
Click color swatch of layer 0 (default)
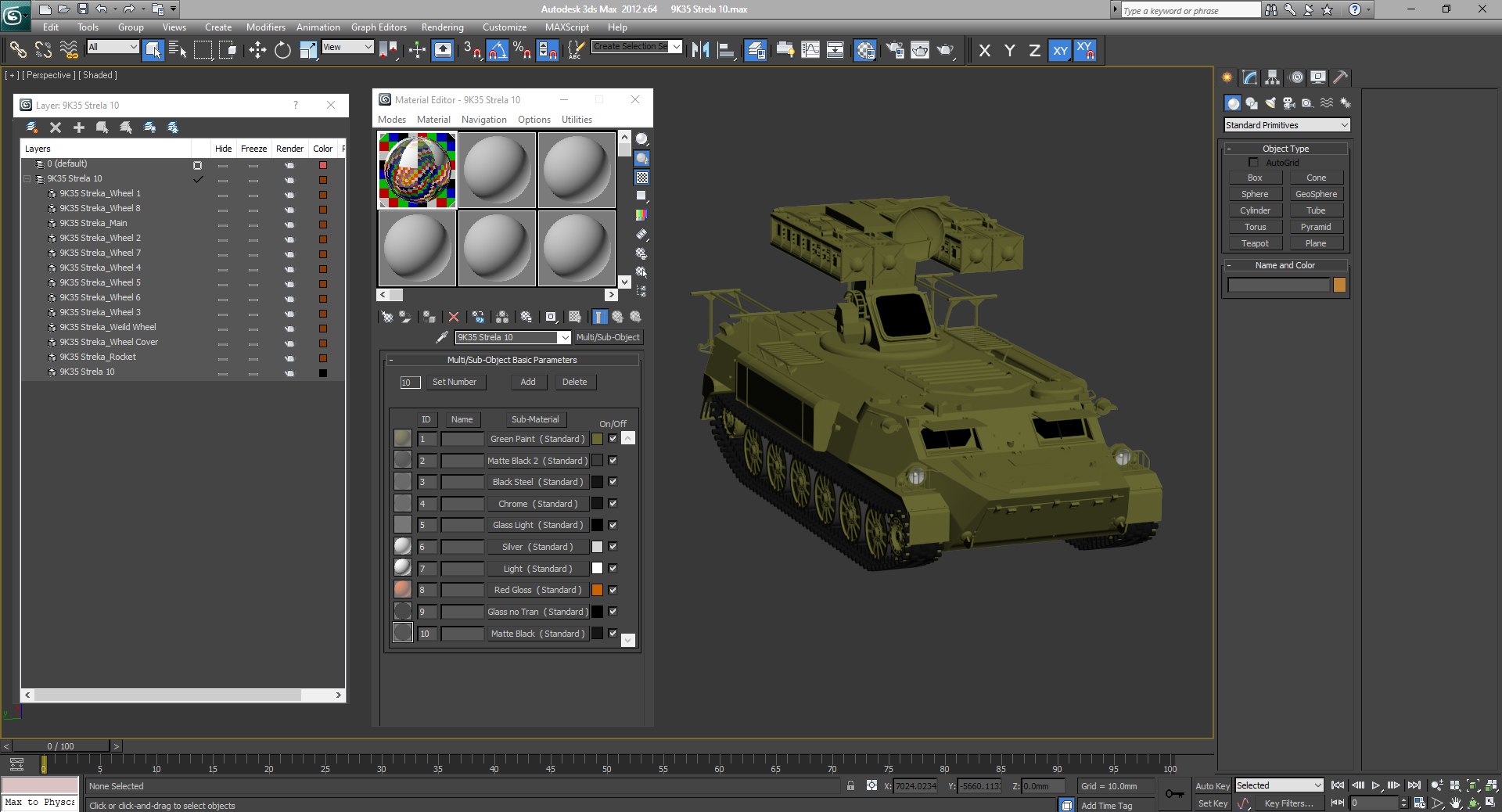322,165
